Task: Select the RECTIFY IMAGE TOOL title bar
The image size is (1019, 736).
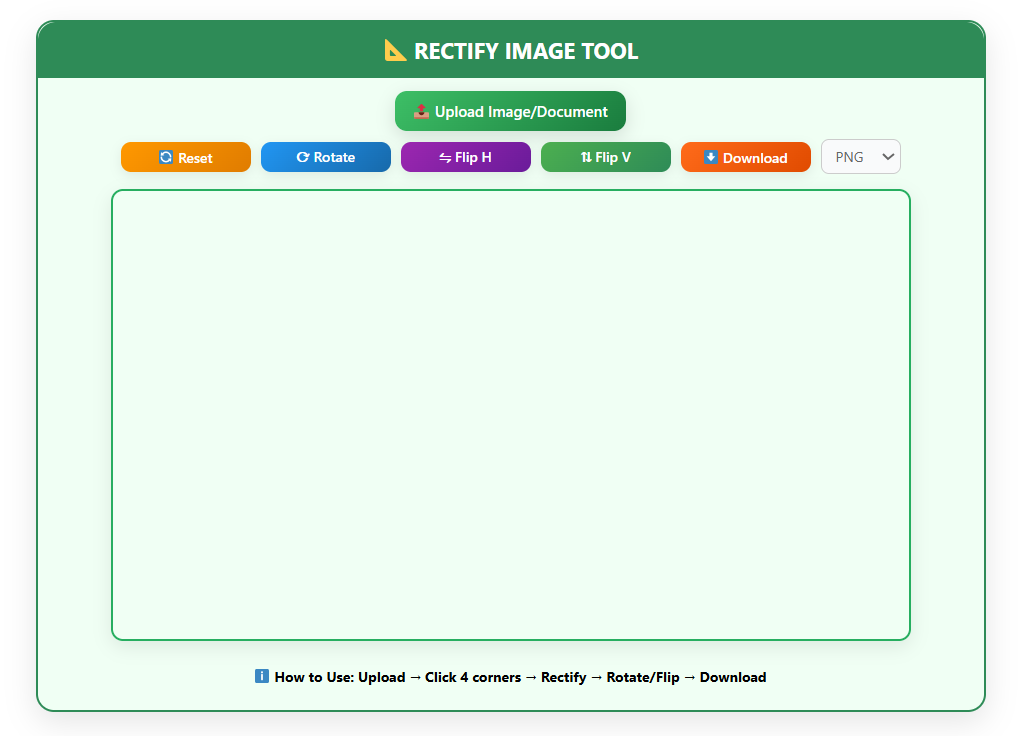Action: coord(510,50)
